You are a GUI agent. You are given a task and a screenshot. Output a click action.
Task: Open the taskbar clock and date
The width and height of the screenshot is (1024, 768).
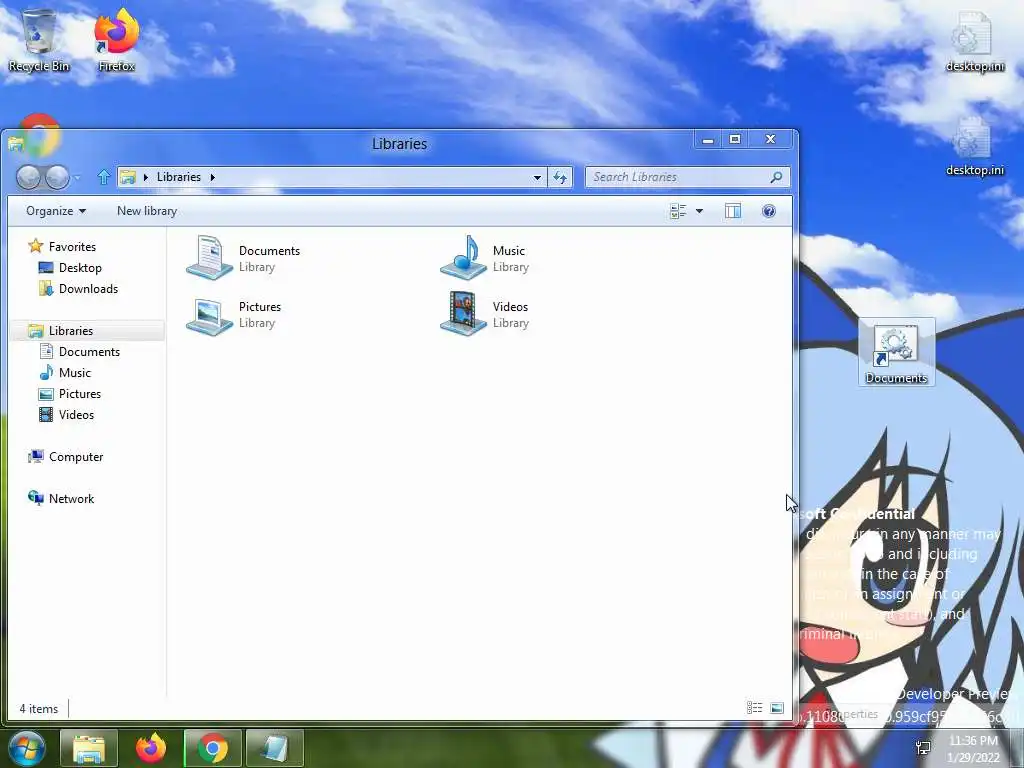(973, 748)
